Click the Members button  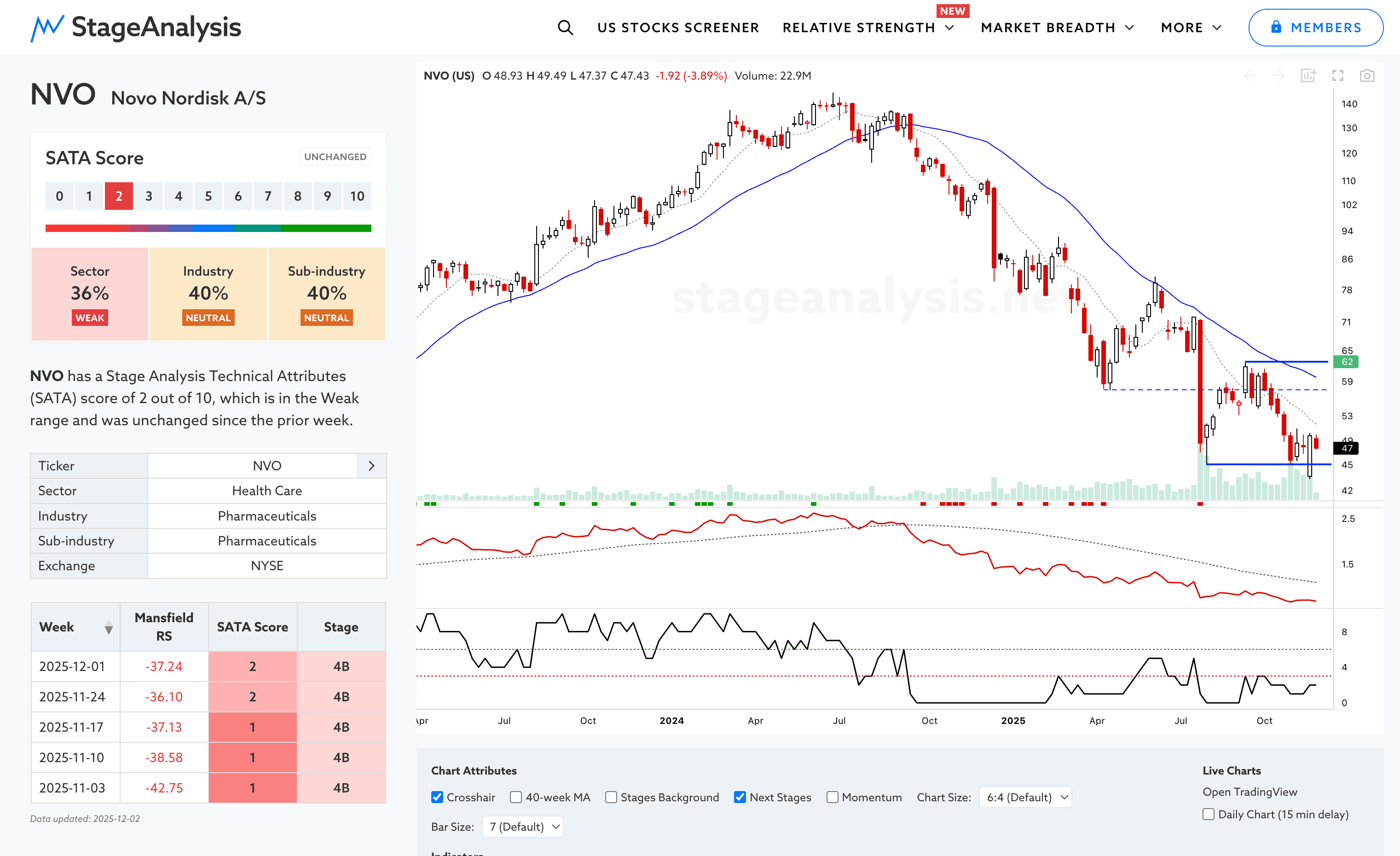click(x=1315, y=27)
